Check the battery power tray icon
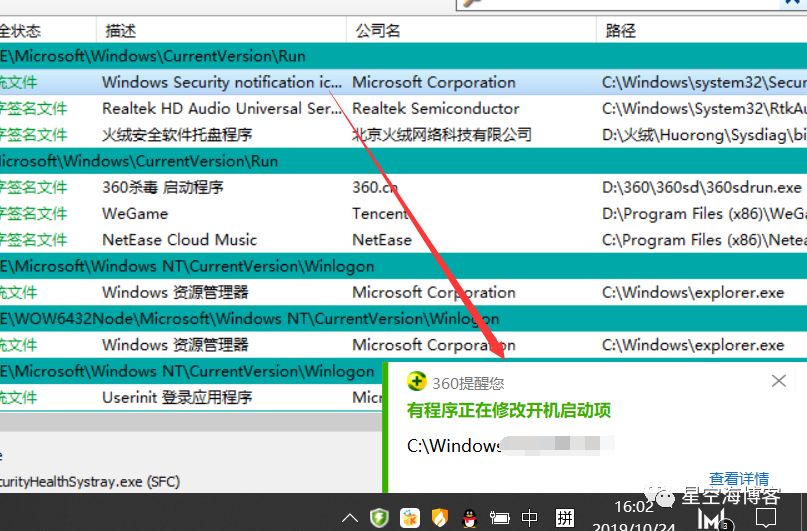 click(x=499, y=518)
